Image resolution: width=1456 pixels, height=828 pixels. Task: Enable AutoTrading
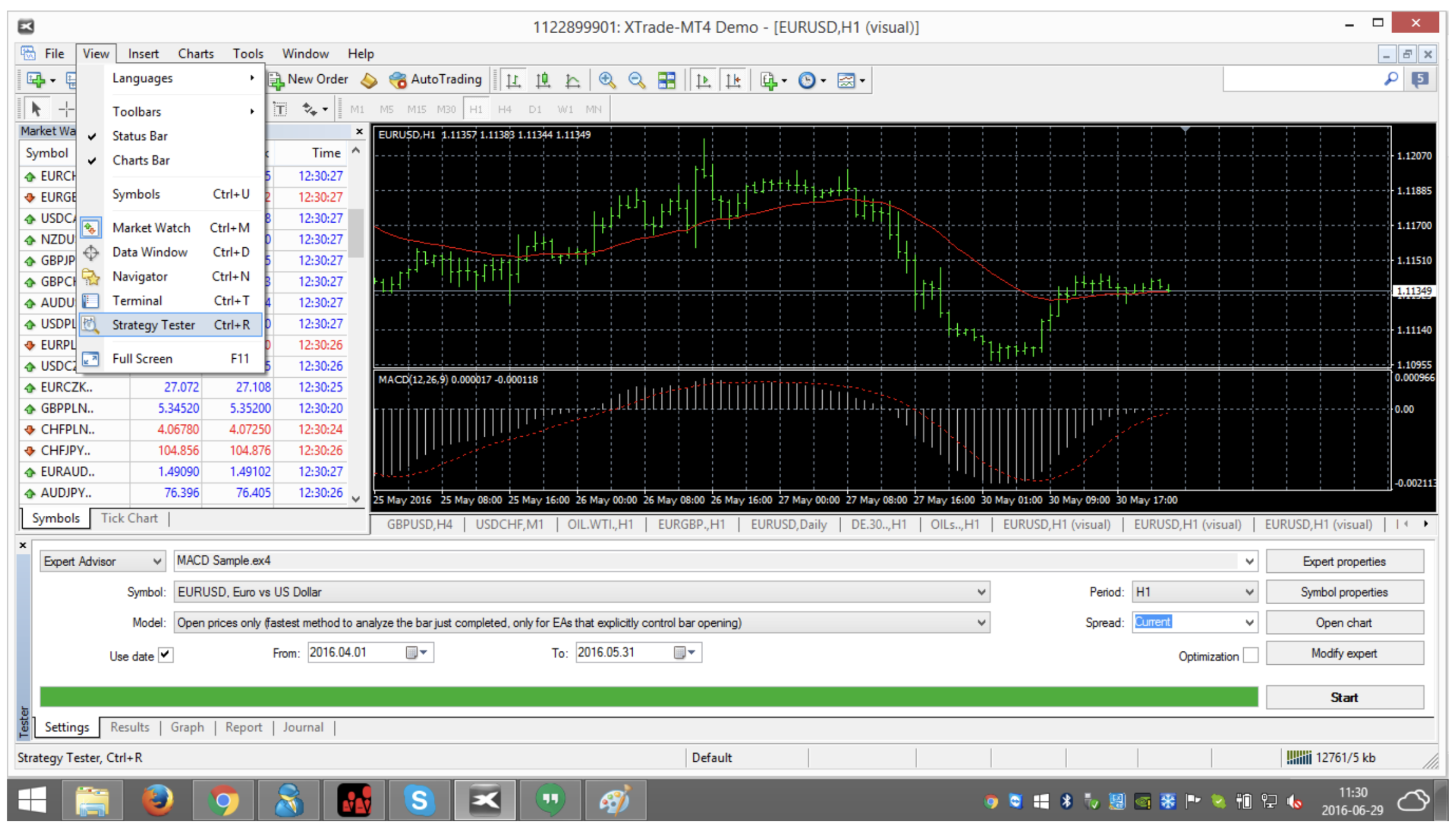tap(436, 79)
